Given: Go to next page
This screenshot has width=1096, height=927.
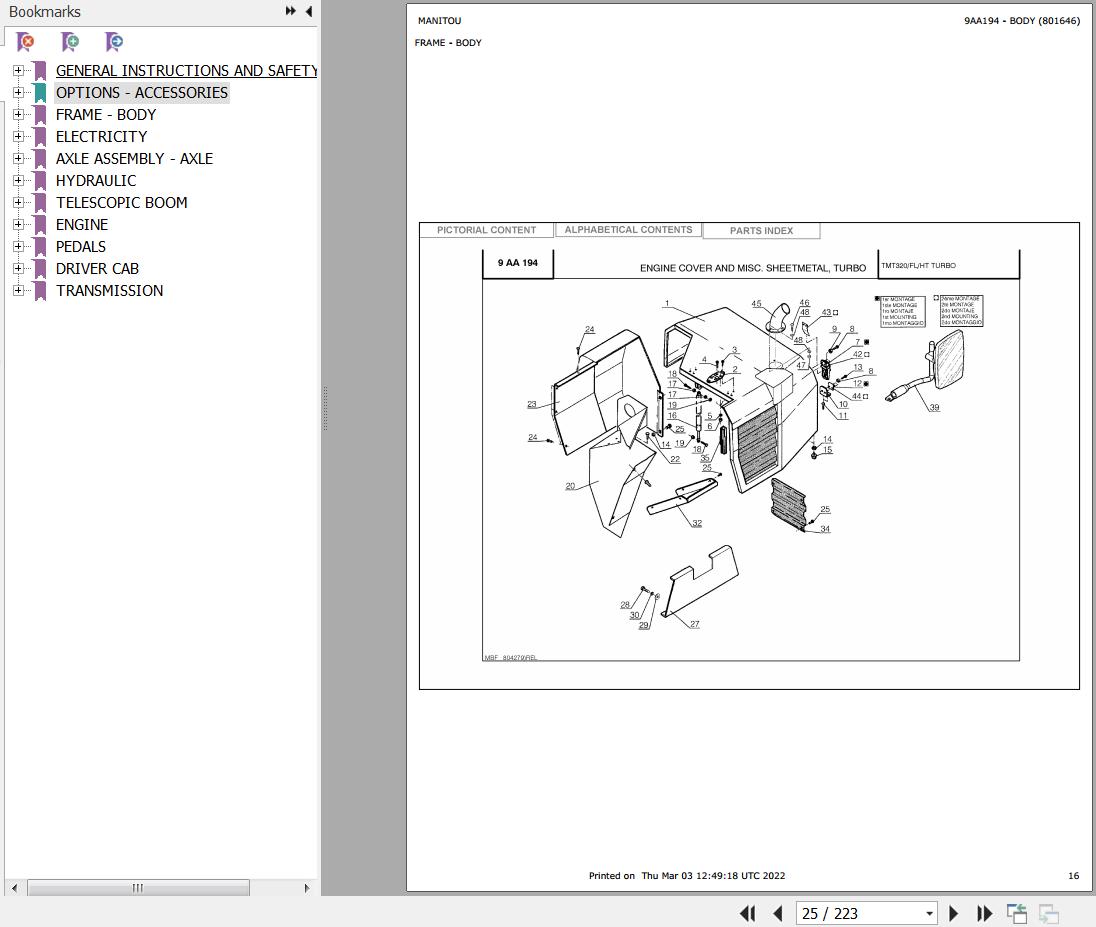Looking at the screenshot, I should (953, 913).
